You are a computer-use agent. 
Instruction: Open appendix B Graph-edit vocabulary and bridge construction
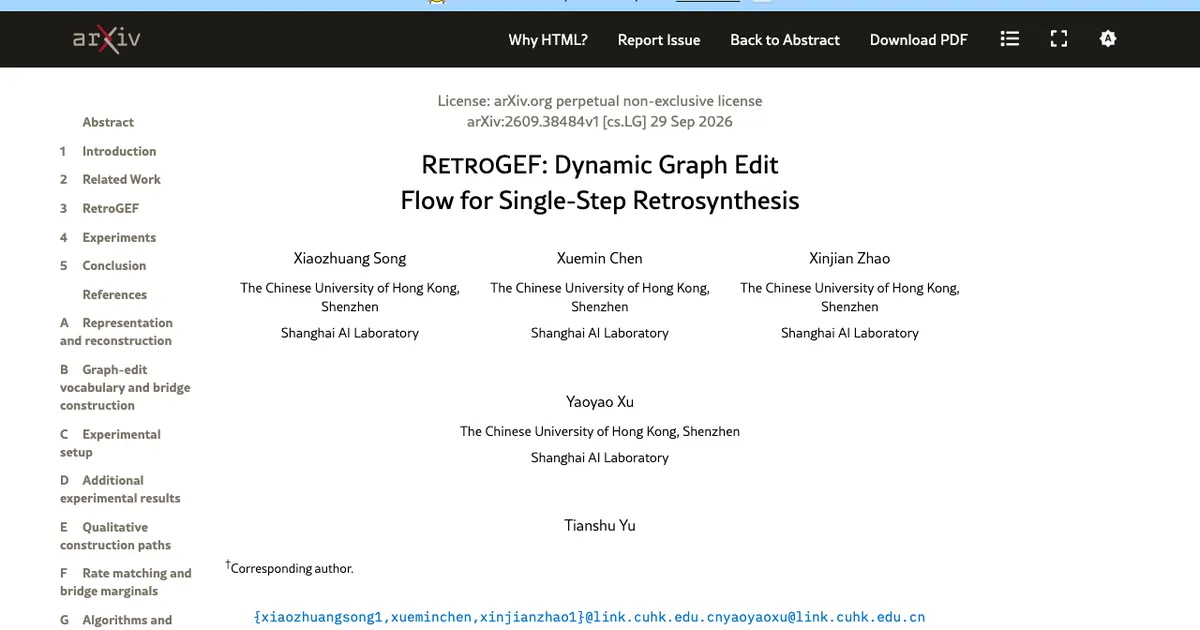click(125, 387)
